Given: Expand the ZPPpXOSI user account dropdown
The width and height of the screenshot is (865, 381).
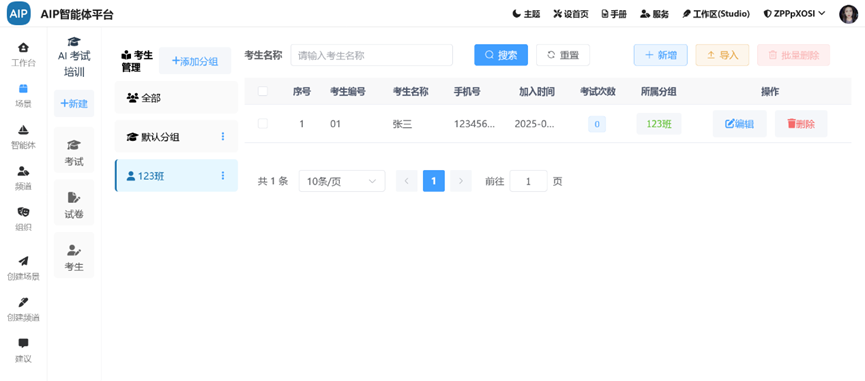Looking at the screenshot, I should (x=794, y=14).
